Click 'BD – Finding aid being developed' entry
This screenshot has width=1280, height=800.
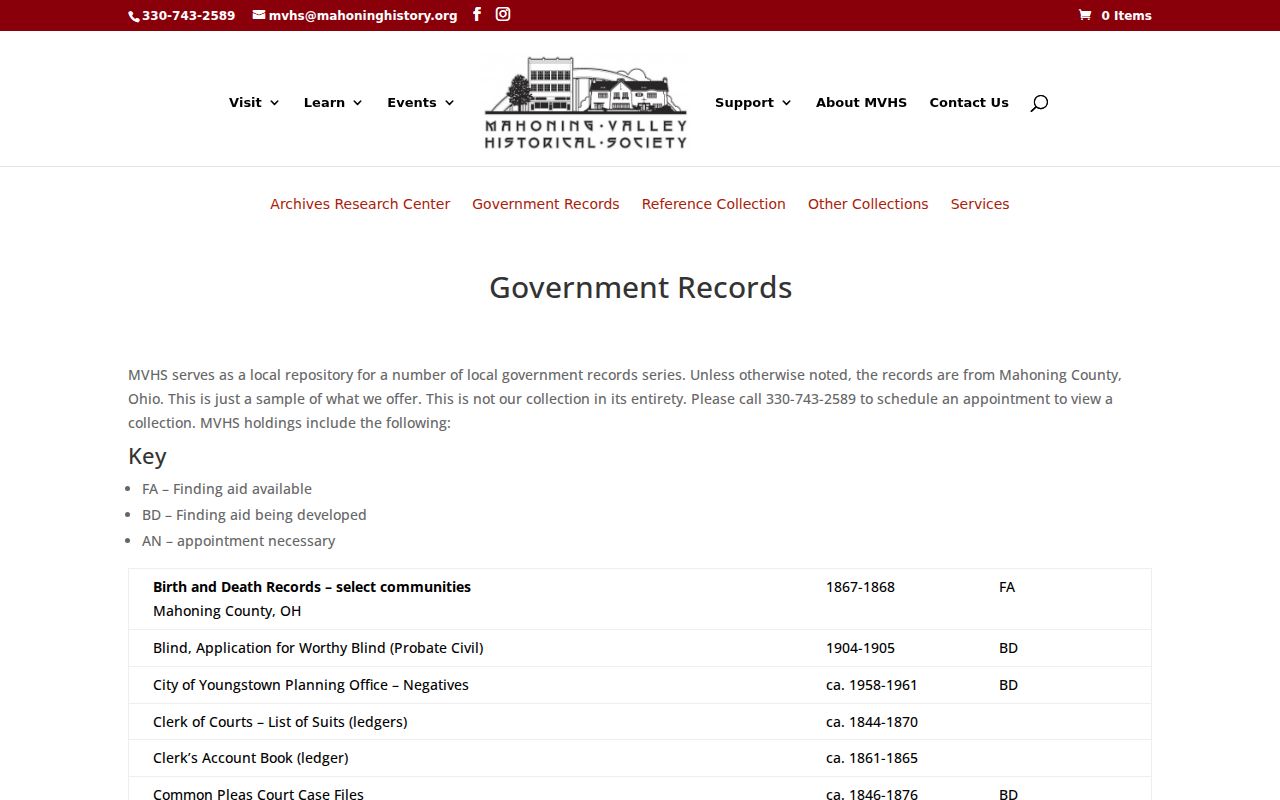point(254,515)
